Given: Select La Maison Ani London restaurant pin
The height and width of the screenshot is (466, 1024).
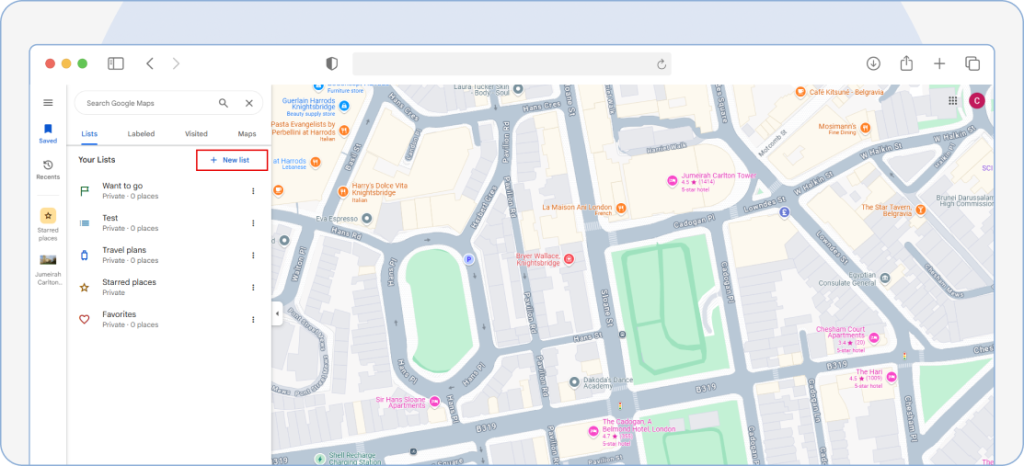Looking at the screenshot, I should tap(622, 208).
